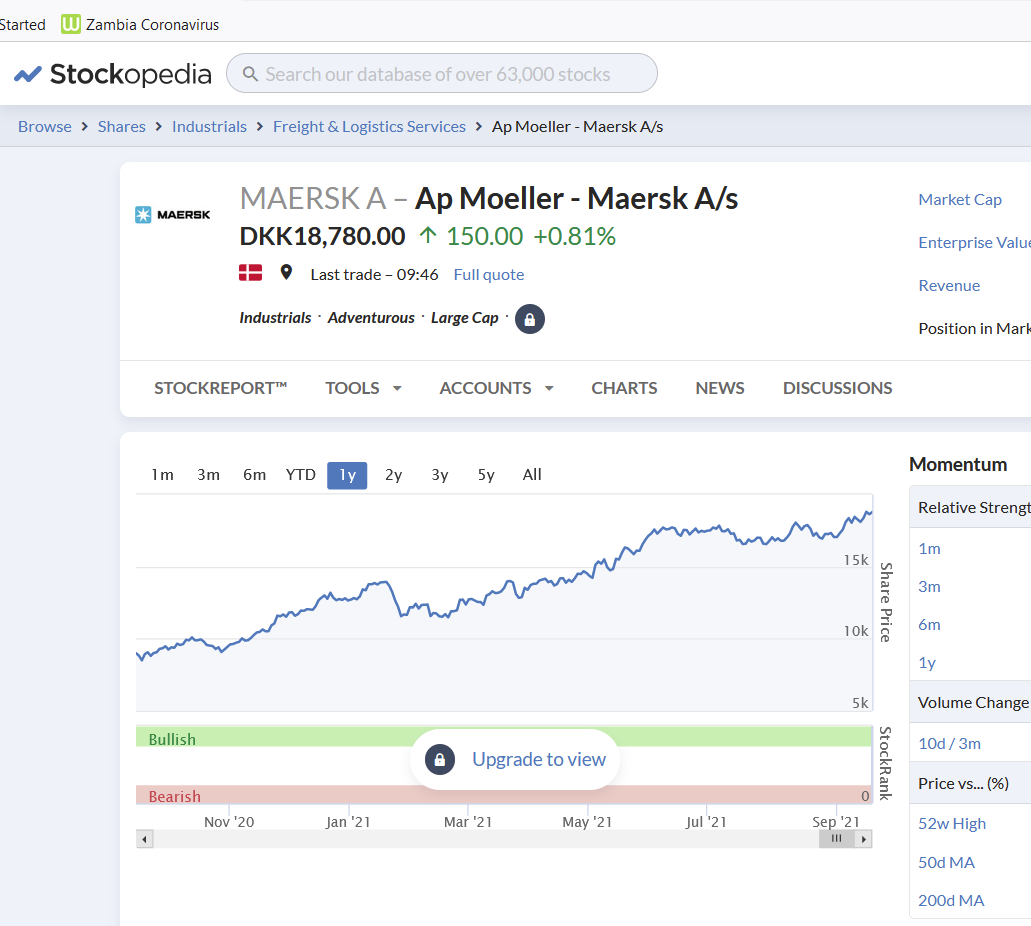
Task: Click Upgrade to view button
Action: coord(515,760)
